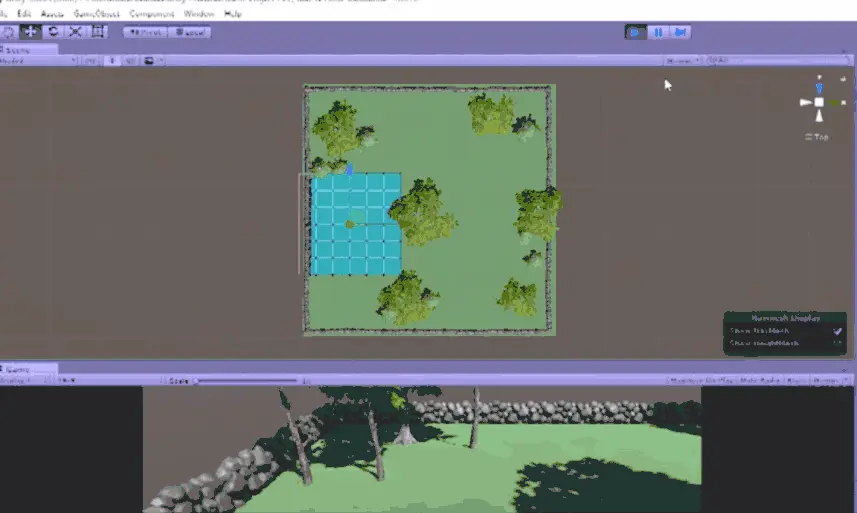Click the white bottom cone of the orientation gizmo
Image resolution: width=857 pixels, height=513 pixels.
819,116
